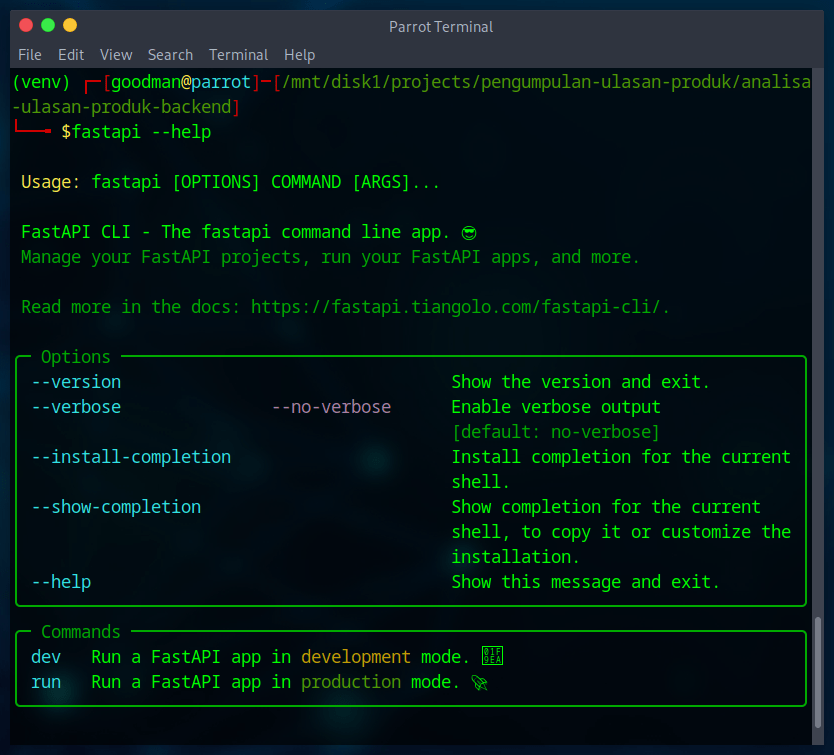Click the --no-verbose option text
The width and height of the screenshot is (834, 755).
(x=331, y=407)
